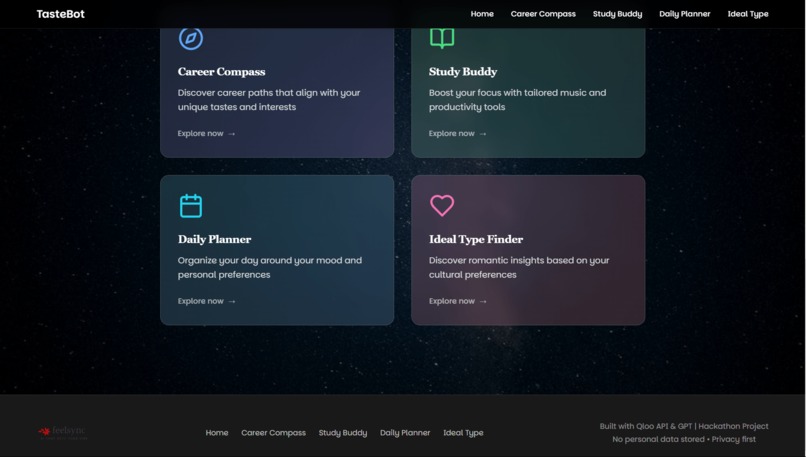Open Study Buddy in the top navigation
This screenshot has width=806, height=457.
[617, 14]
